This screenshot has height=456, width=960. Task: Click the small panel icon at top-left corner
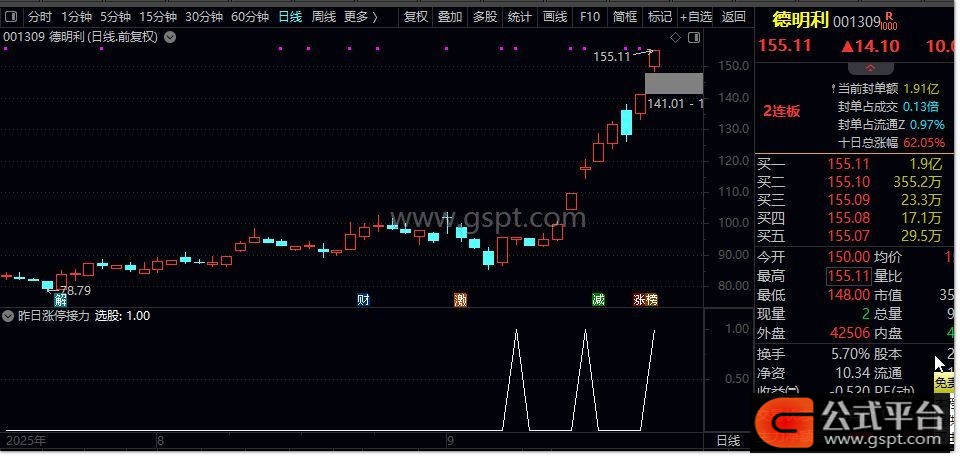pos(11,17)
